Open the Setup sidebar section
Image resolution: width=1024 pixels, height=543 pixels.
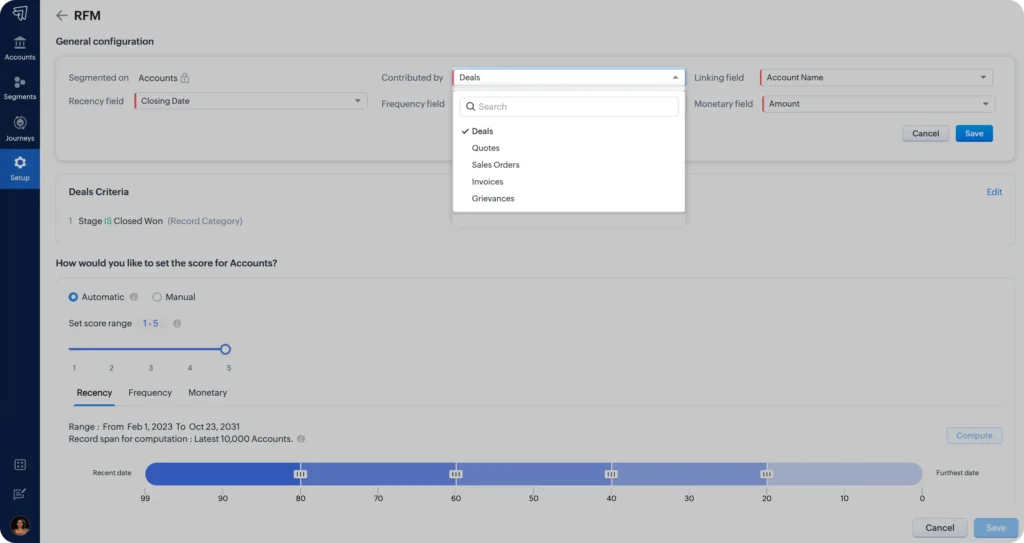tap(20, 169)
